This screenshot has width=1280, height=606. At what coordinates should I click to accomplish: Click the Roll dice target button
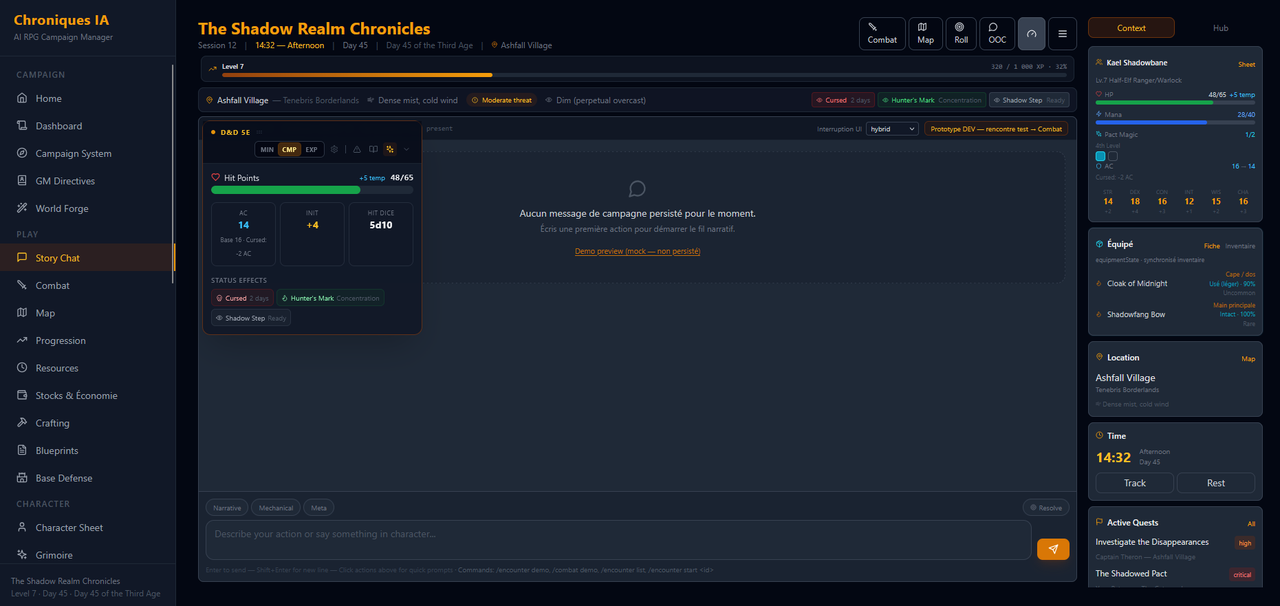(x=961, y=33)
